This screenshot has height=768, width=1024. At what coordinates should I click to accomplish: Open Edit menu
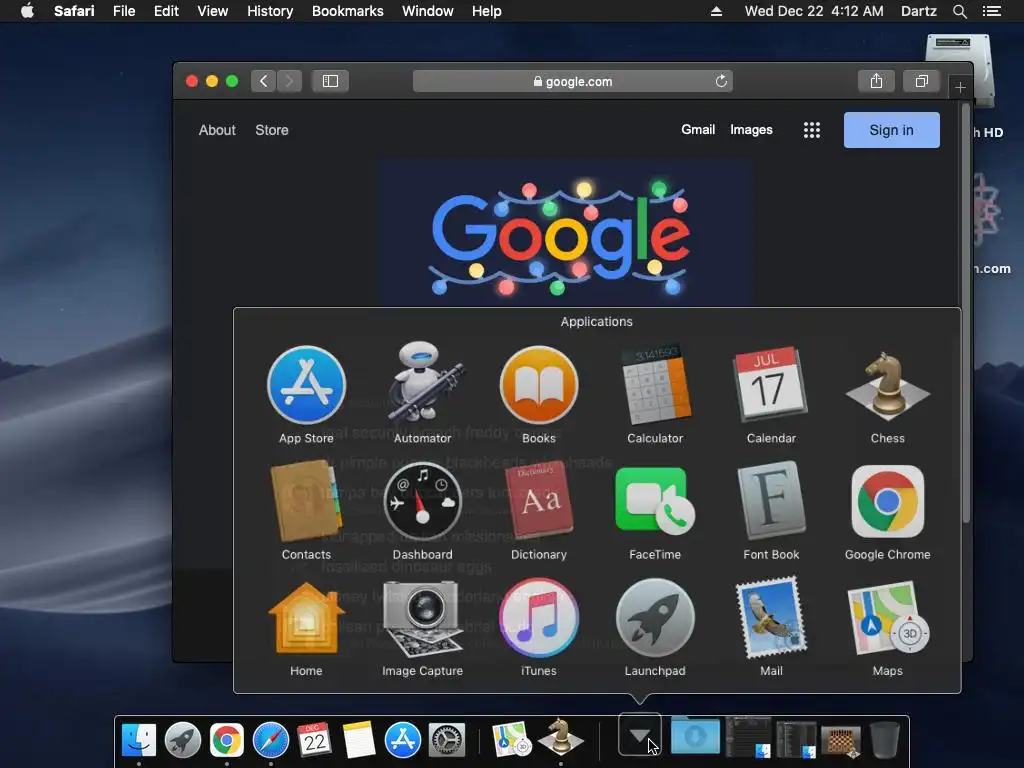pyautogui.click(x=166, y=11)
